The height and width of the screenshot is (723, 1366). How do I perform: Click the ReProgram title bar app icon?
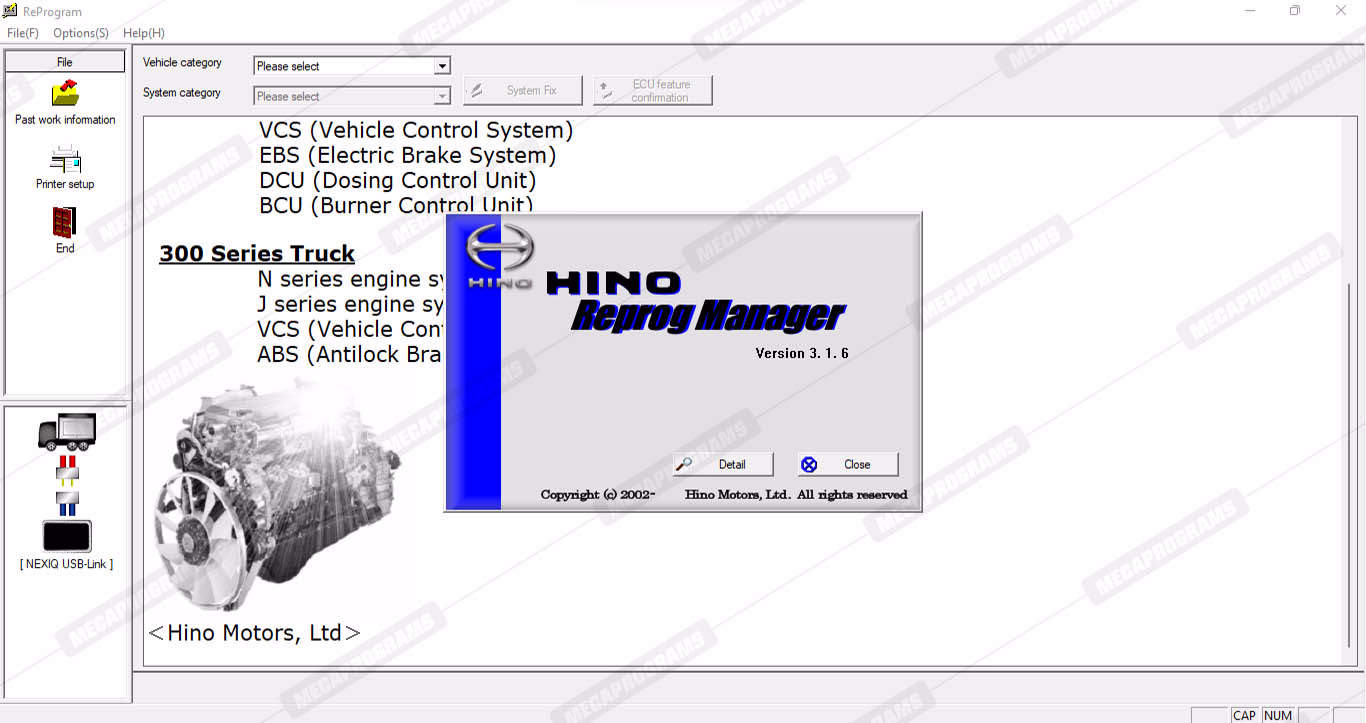pyautogui.click(x=10, y=11)
